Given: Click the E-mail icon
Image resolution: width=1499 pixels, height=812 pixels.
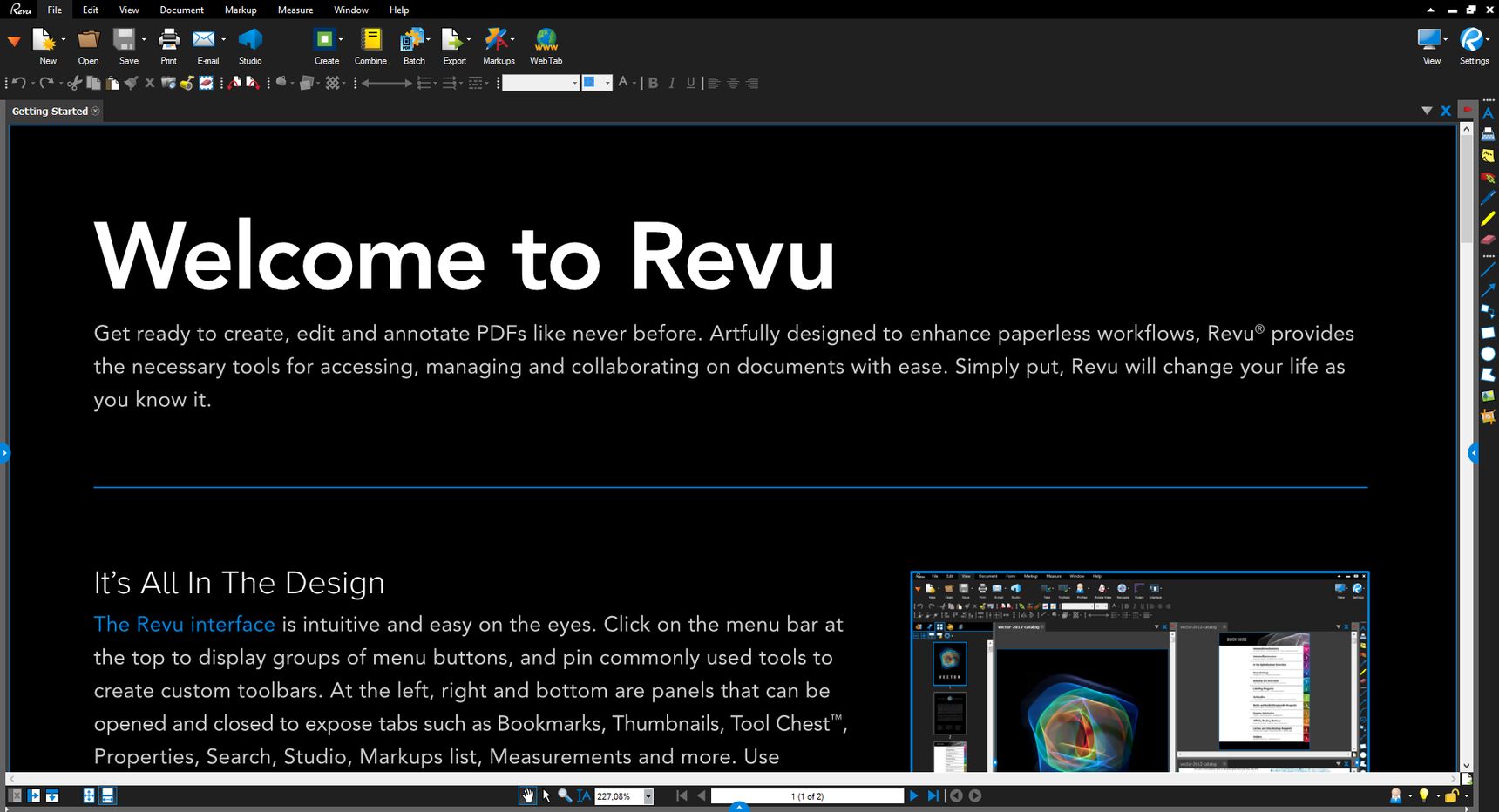Looking at the screenshot, I should coord(204,40).
